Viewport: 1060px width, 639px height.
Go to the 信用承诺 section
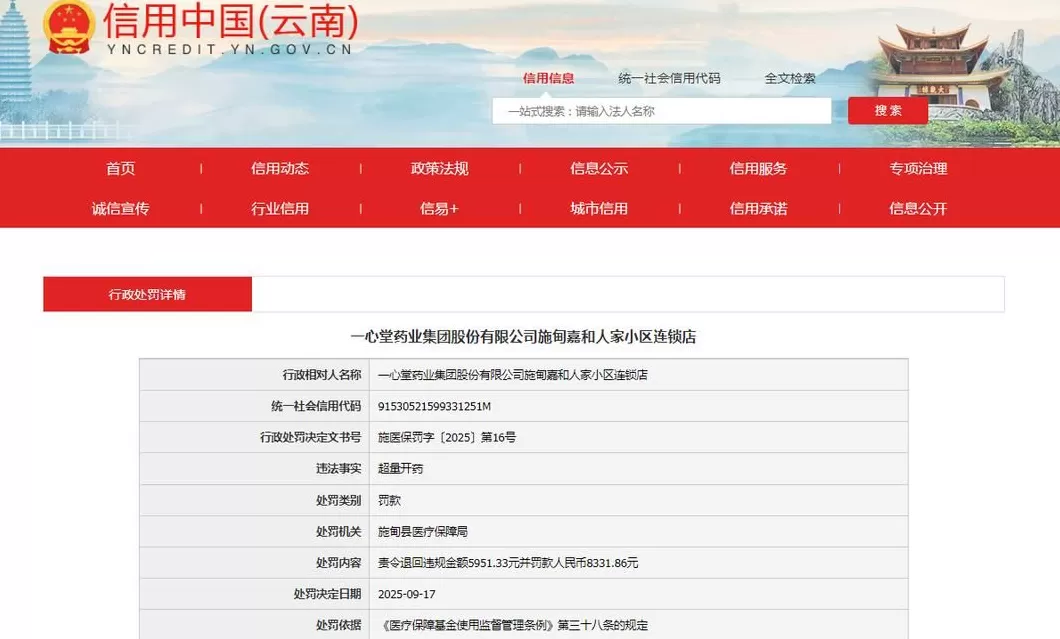(x=758, y=209)
